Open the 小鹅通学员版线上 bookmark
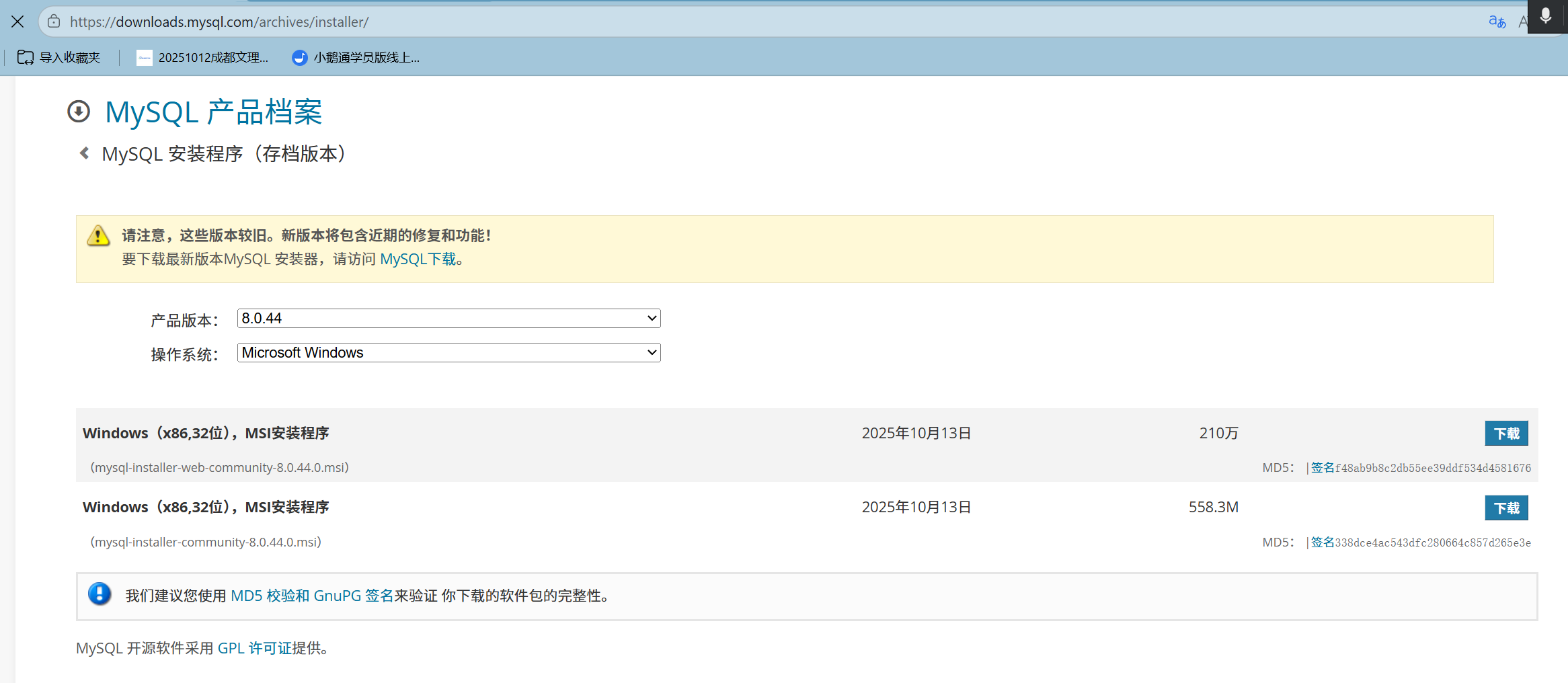This screenshot has height=683, width=1568. (356, 58)
